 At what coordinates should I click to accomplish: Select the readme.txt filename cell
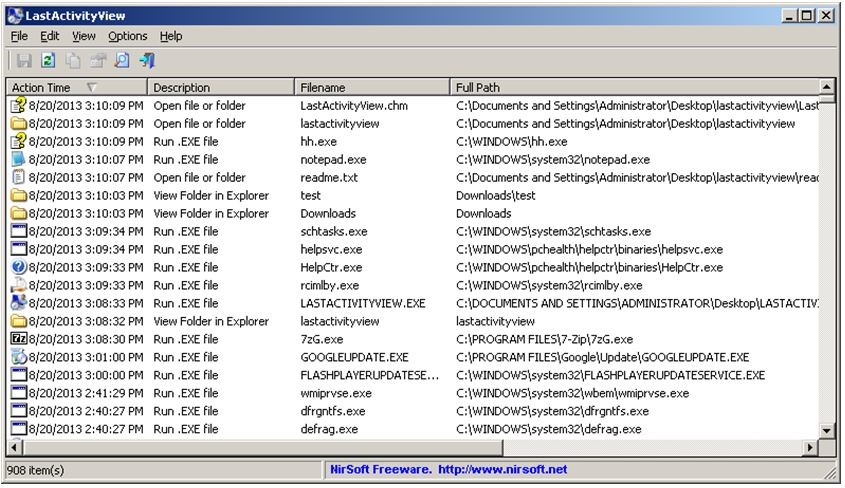click(x=329, y=178)
